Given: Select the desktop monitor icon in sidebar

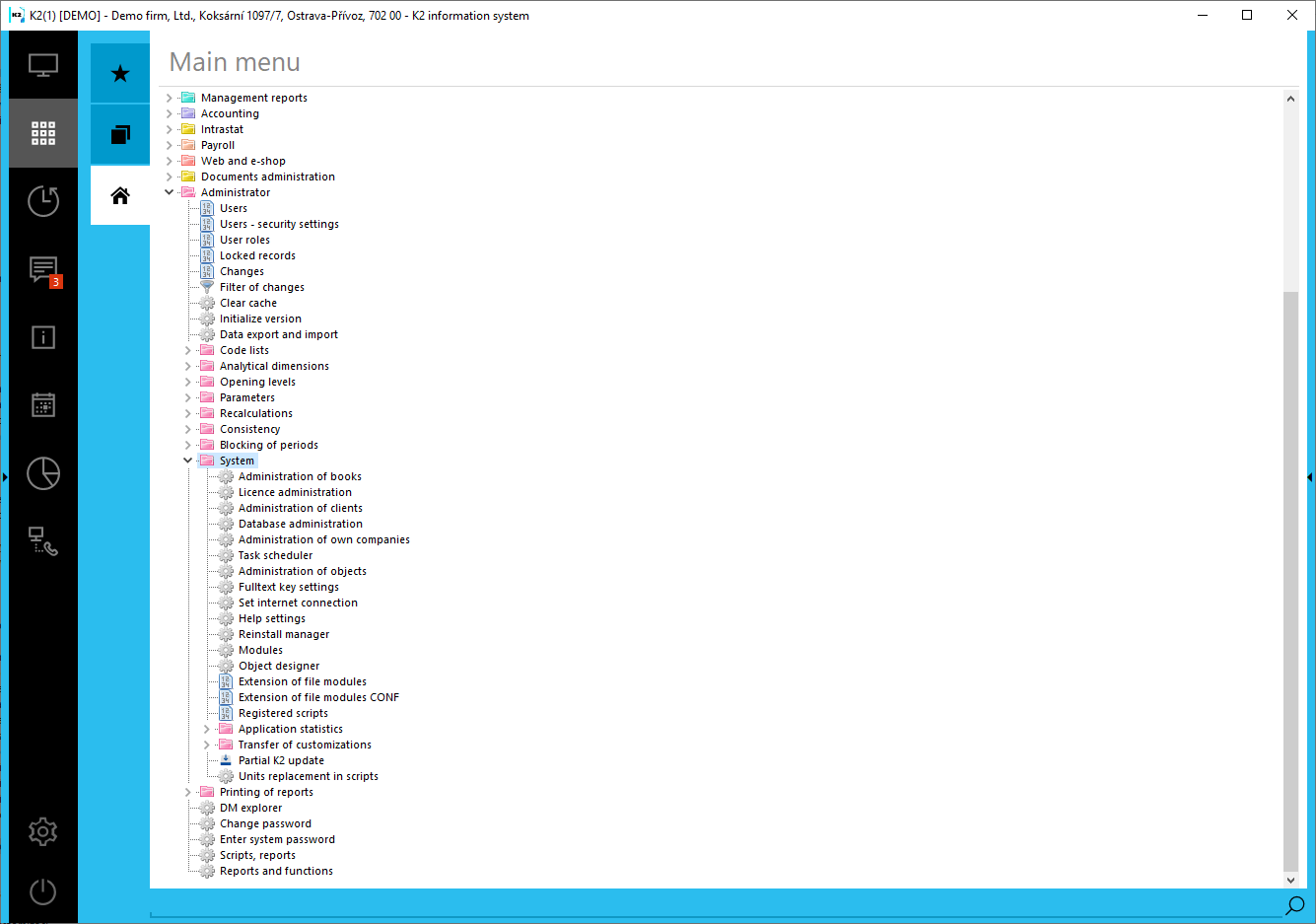Looking at the screenshot, I should [x=42, y=63].
